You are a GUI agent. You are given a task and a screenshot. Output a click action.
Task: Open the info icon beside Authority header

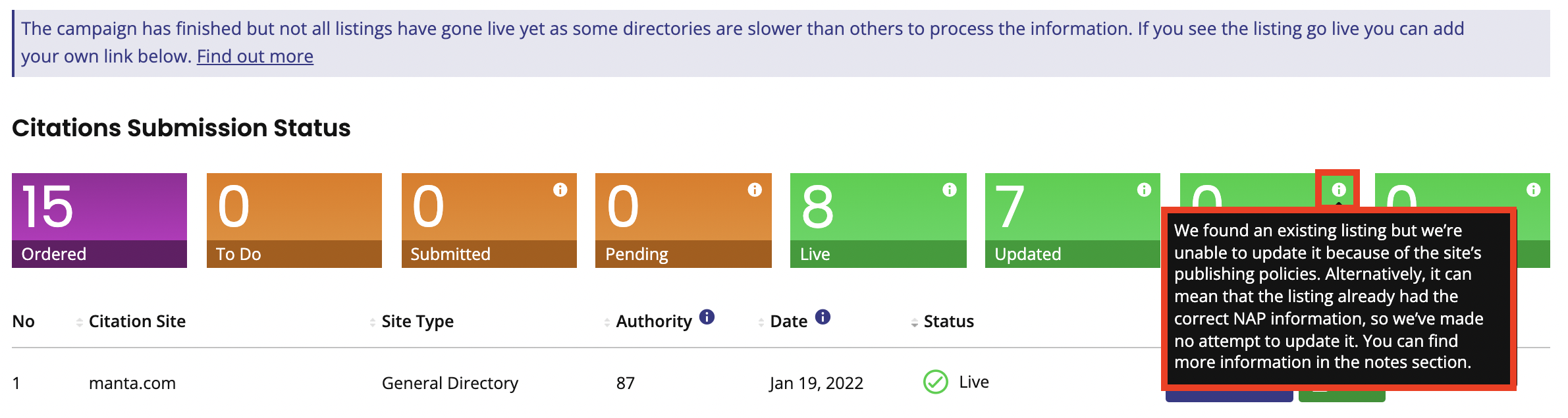click(707, 317)
